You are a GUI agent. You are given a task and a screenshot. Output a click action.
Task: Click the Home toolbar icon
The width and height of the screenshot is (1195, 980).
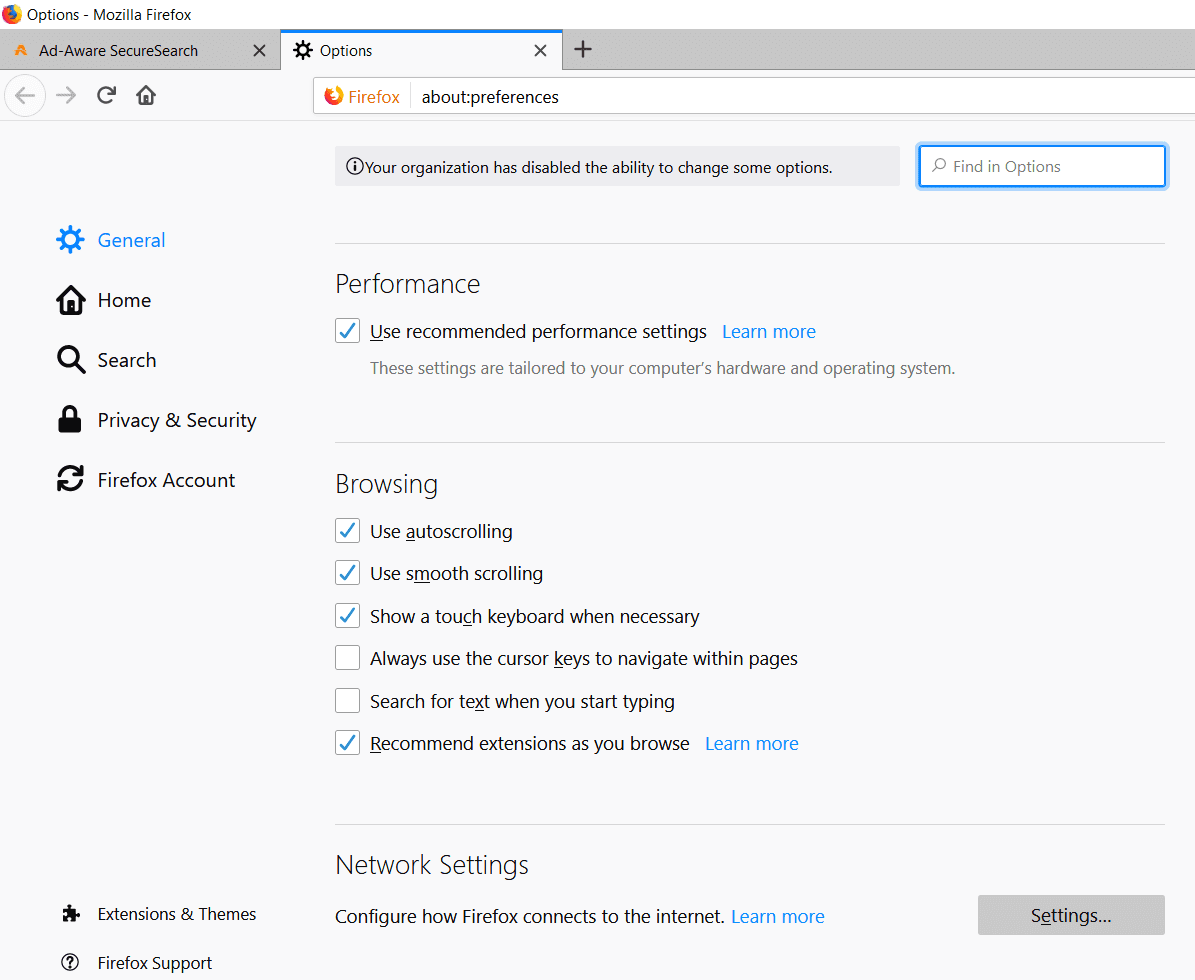pyautogui.click(x=146, y=96)
